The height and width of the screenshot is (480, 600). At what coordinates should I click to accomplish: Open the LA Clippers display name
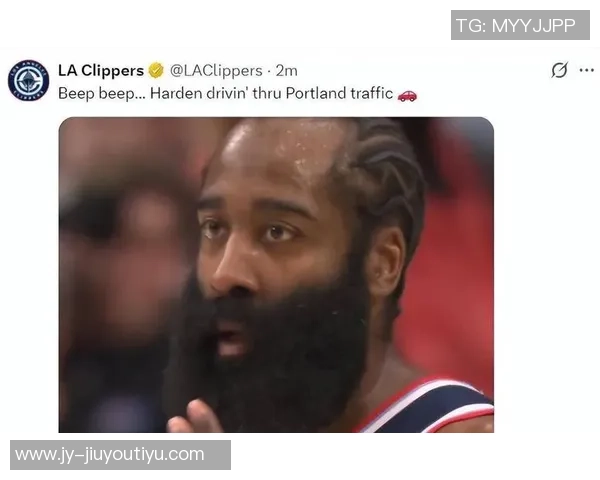pos(101,70)
